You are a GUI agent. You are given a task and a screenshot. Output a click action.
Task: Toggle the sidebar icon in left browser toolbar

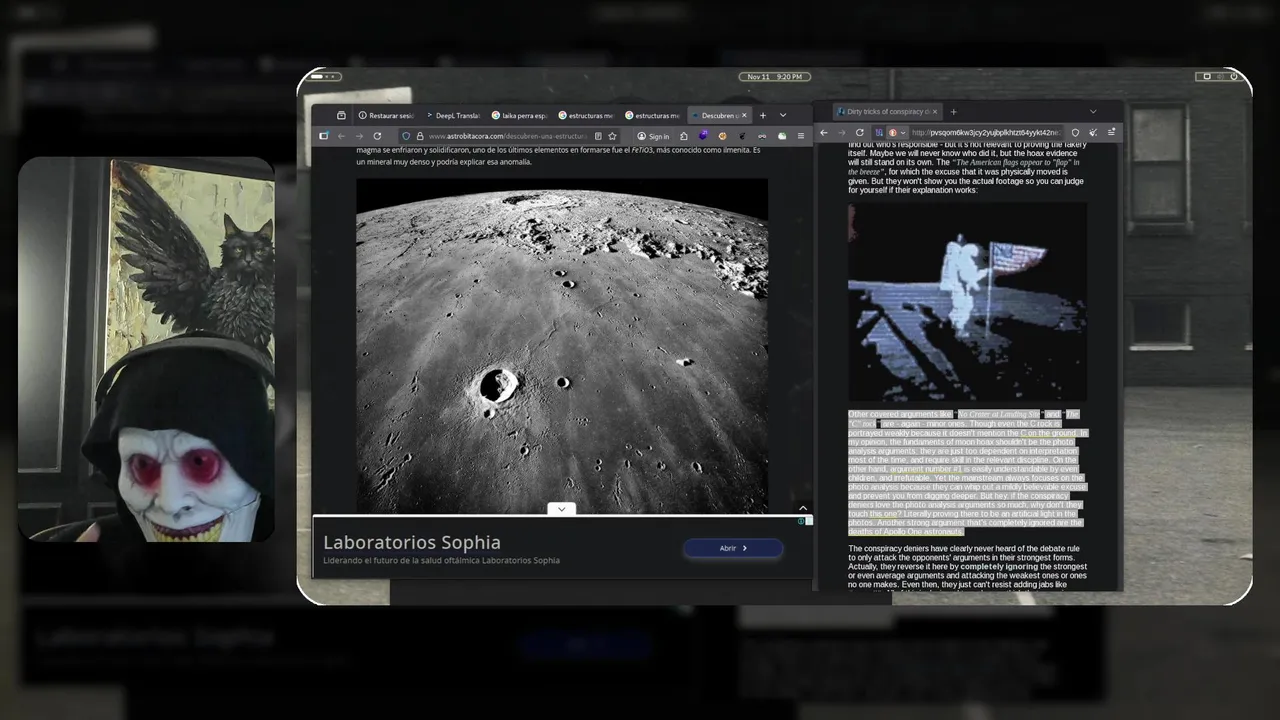(323, 136)
